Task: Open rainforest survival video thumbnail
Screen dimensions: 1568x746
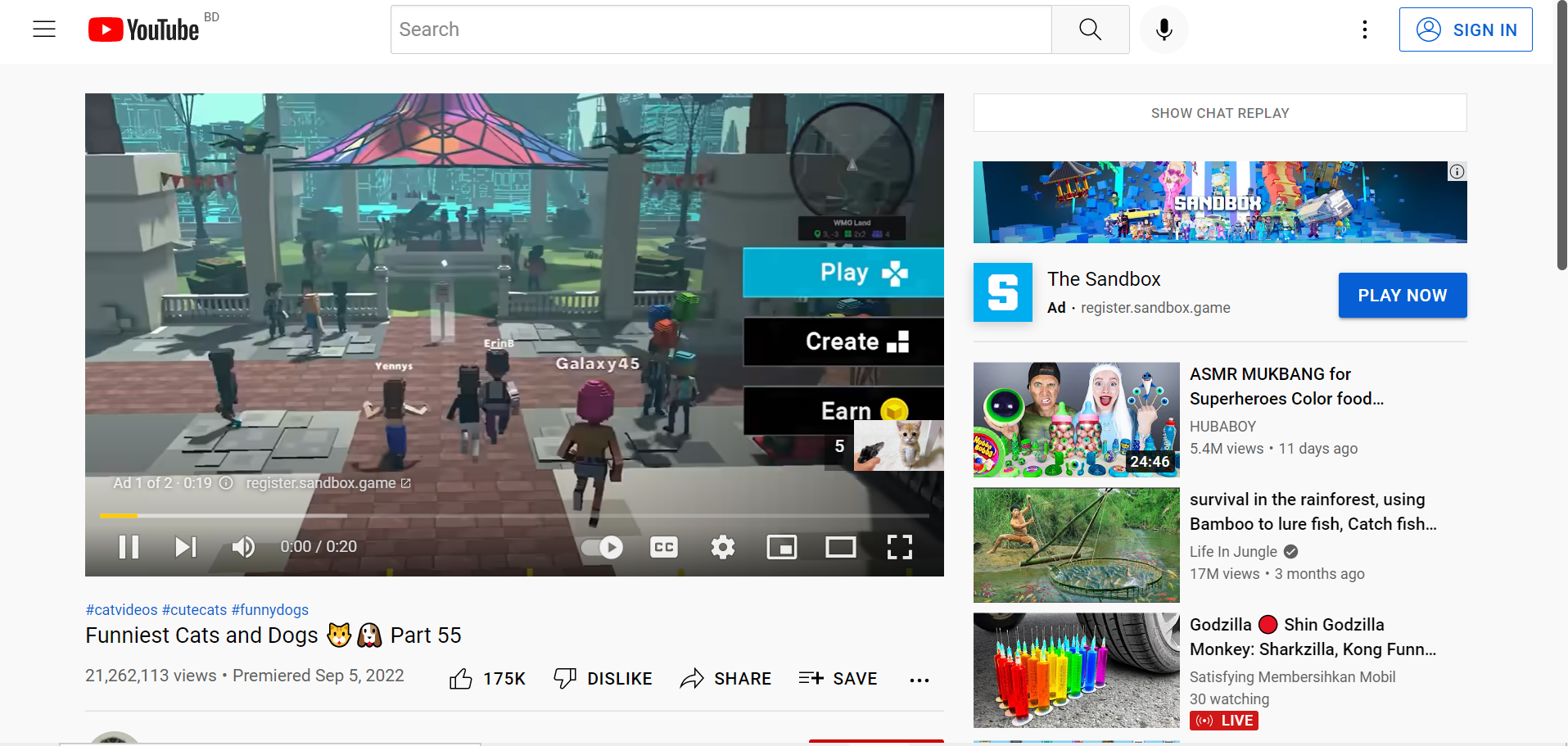Action: 1077,545
